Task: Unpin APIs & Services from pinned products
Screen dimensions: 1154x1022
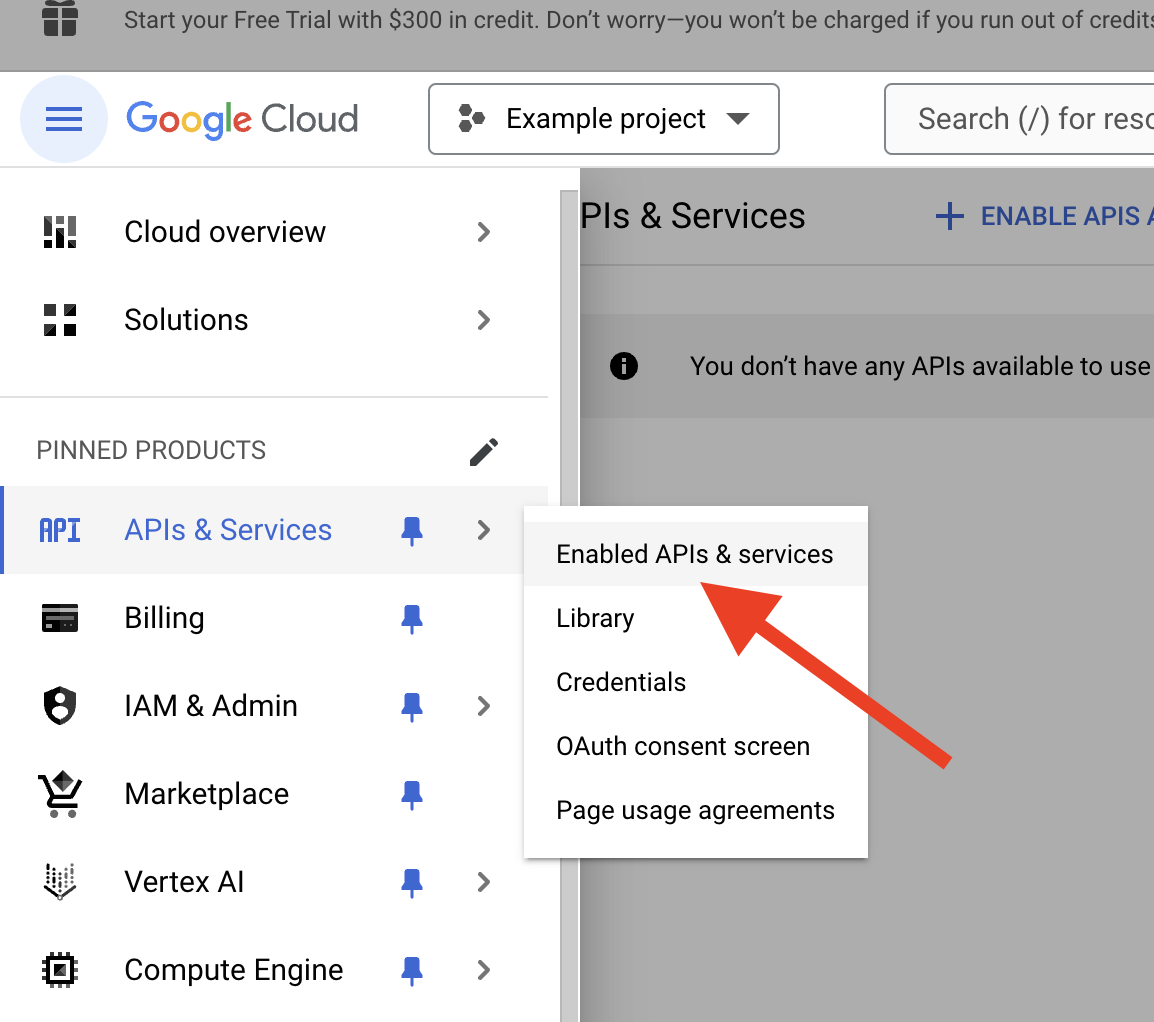Action: coord(411,531)
